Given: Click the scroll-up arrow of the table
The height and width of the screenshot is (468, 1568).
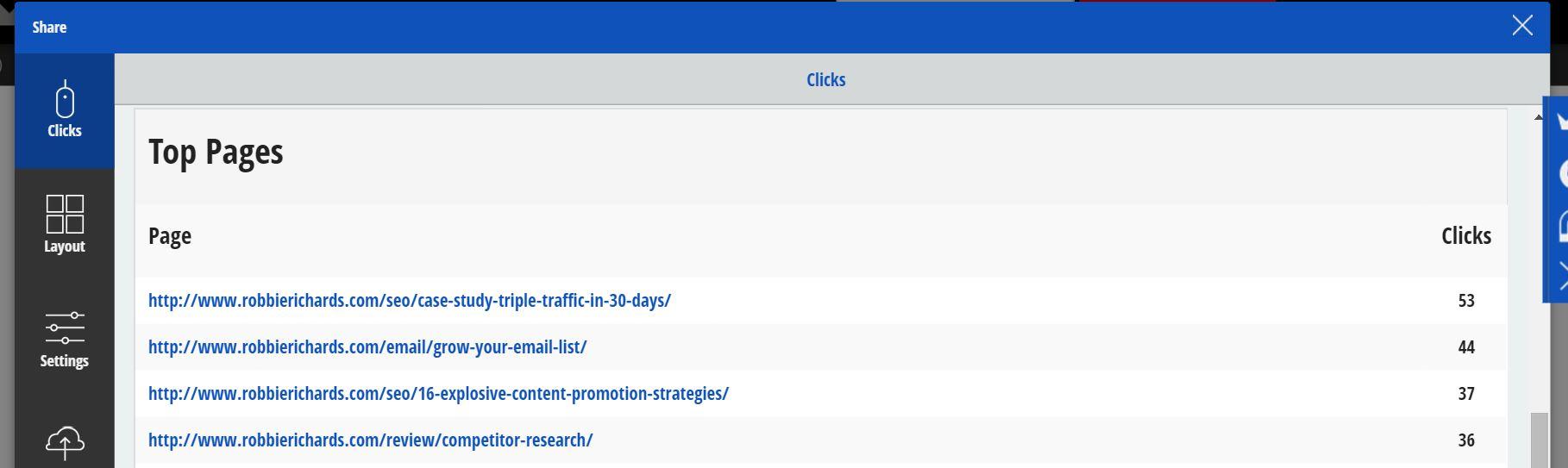Looking at the screenshot, I should (1538, 117).
